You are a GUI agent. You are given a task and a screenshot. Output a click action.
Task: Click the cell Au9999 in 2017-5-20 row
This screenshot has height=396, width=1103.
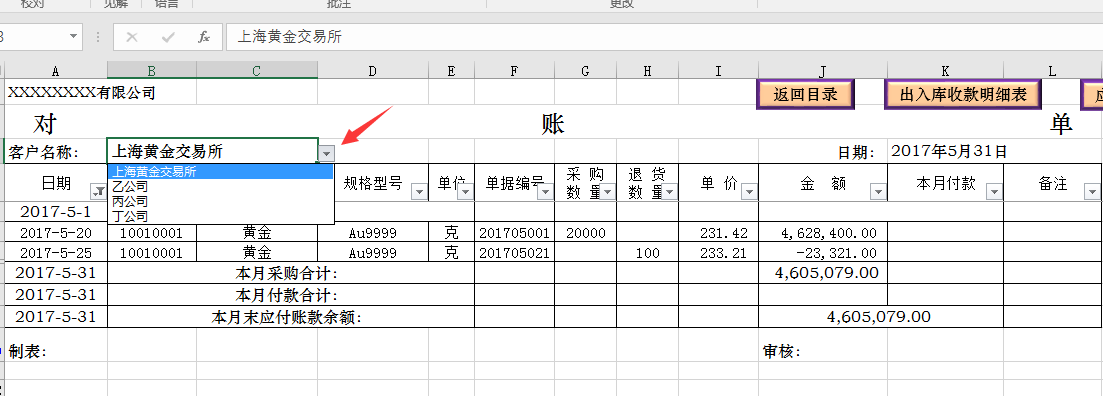pyautogui.click(x=373, y=233)
